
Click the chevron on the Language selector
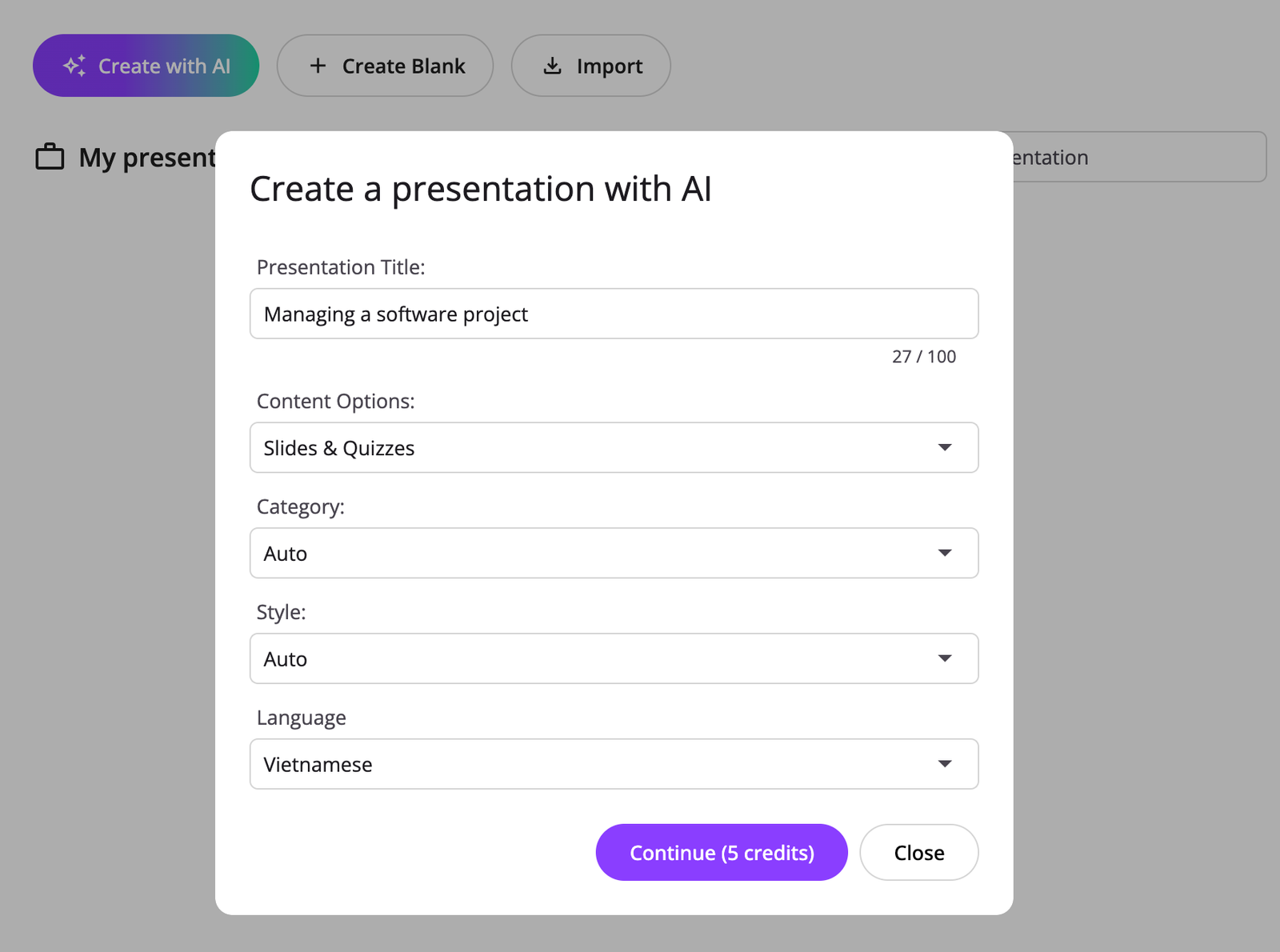[946, 764]
